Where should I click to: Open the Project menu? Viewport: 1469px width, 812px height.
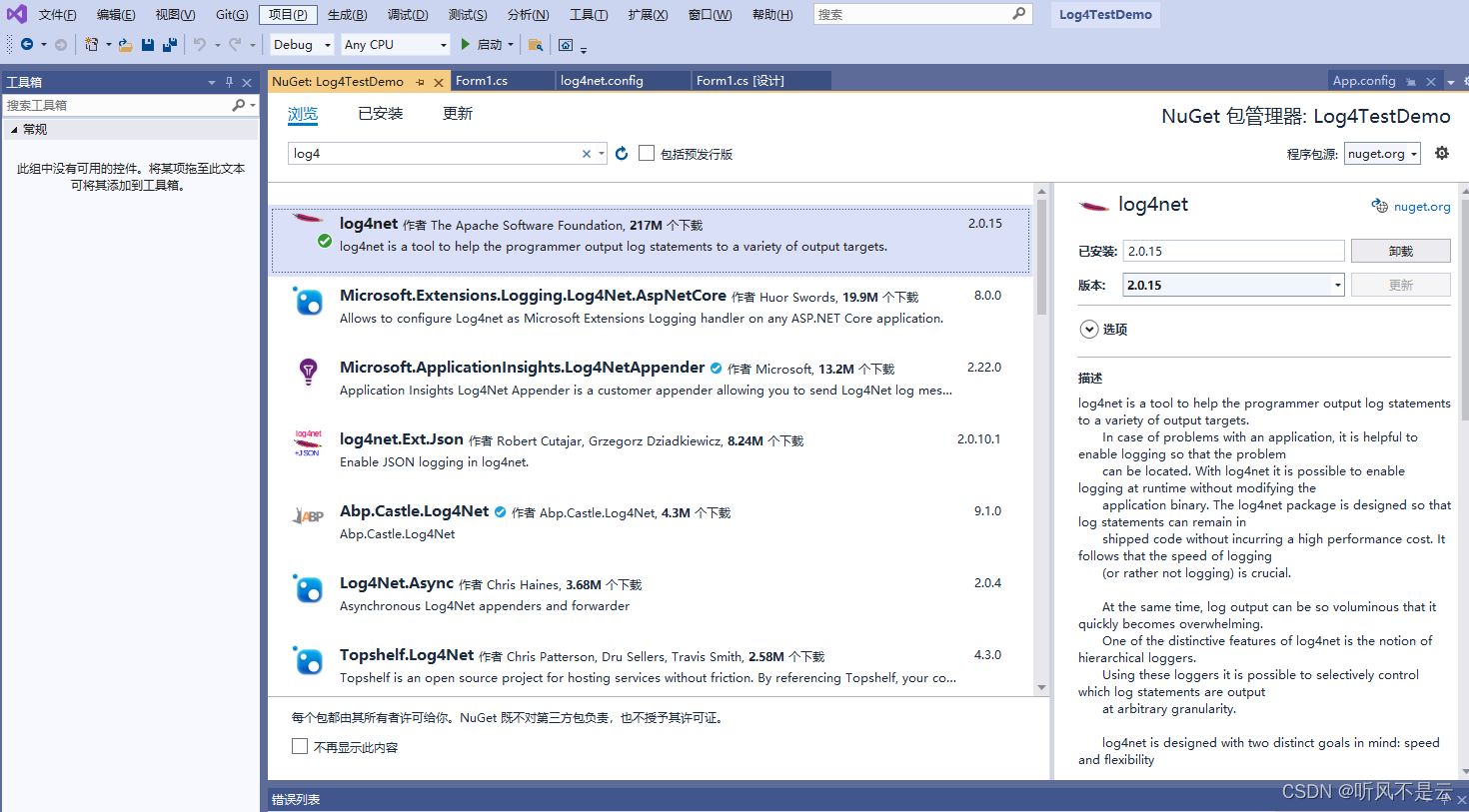288,14
